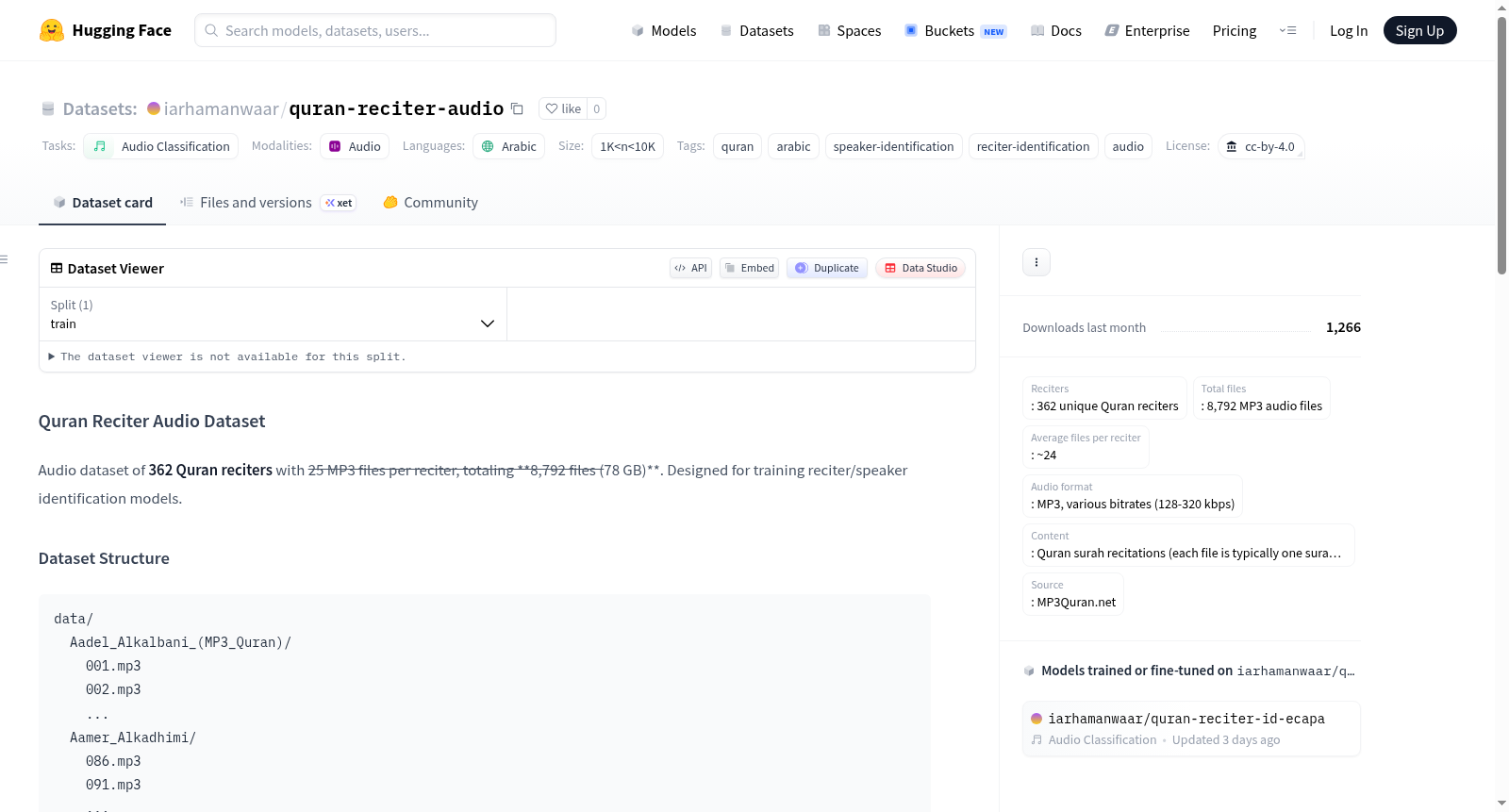1509x812 pixels.
Task: Click Log In
Action: (x=1349, y=30)
